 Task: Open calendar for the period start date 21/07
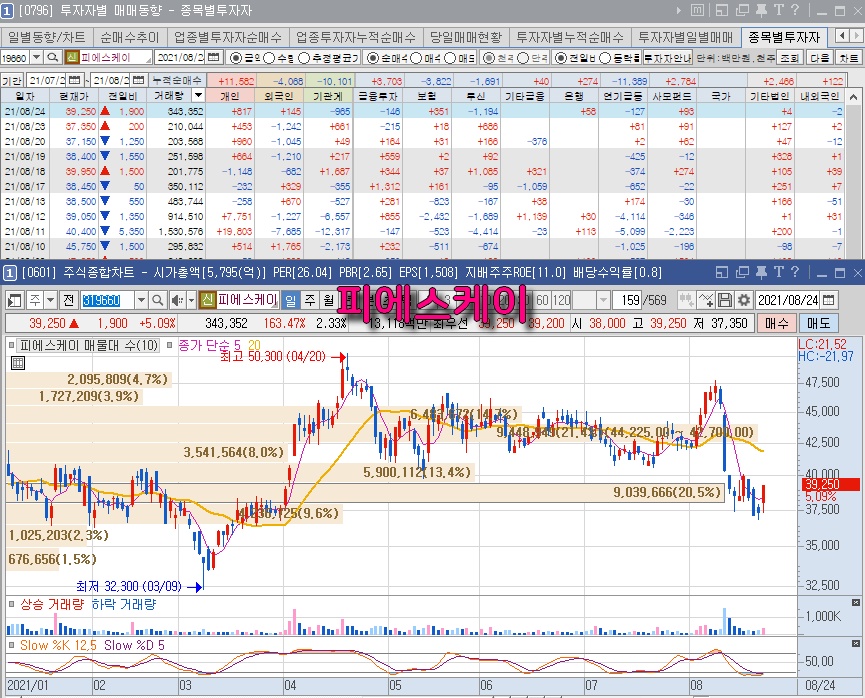[75, 81]
